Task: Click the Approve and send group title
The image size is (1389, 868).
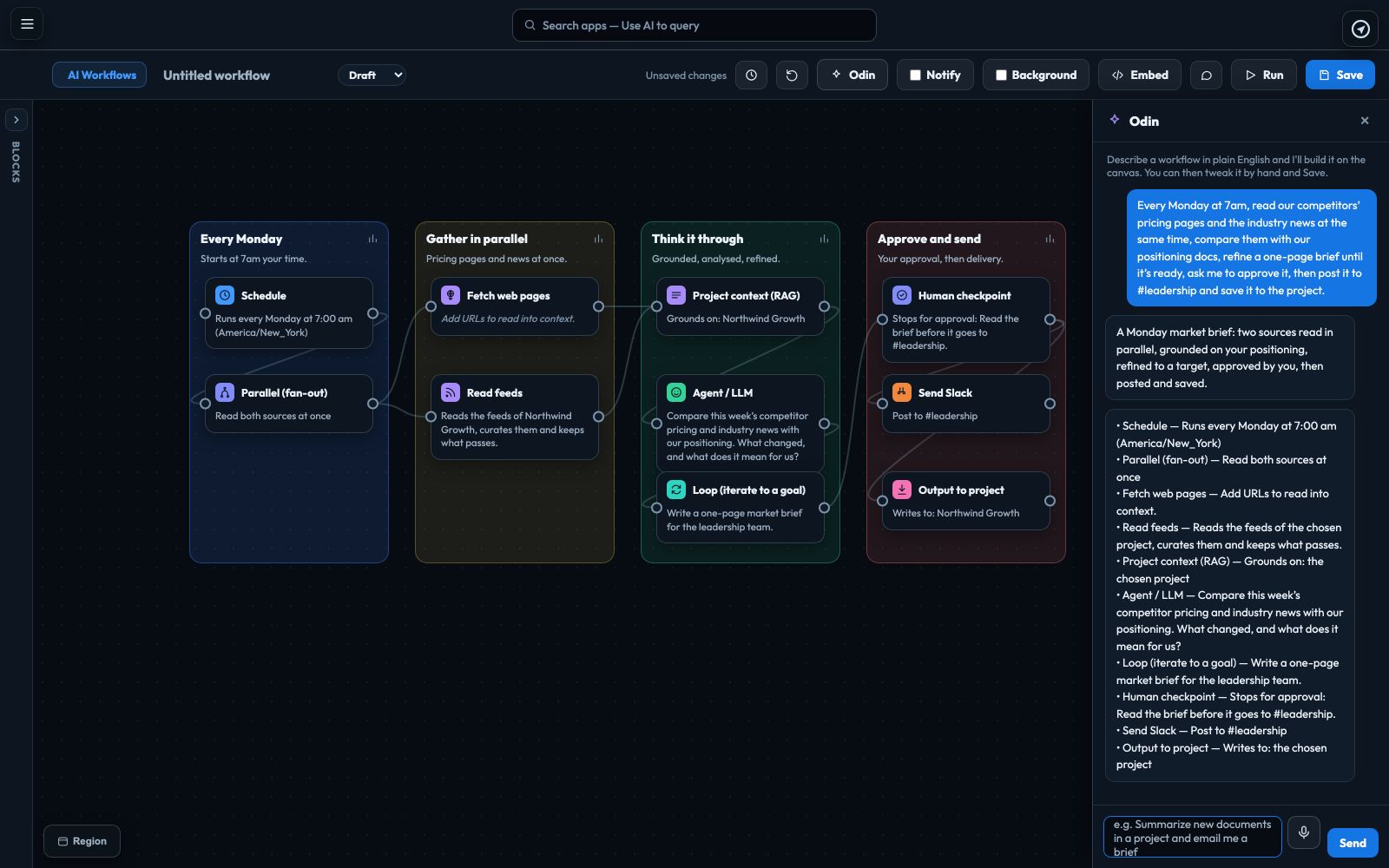Action: [x=929, y=239]
